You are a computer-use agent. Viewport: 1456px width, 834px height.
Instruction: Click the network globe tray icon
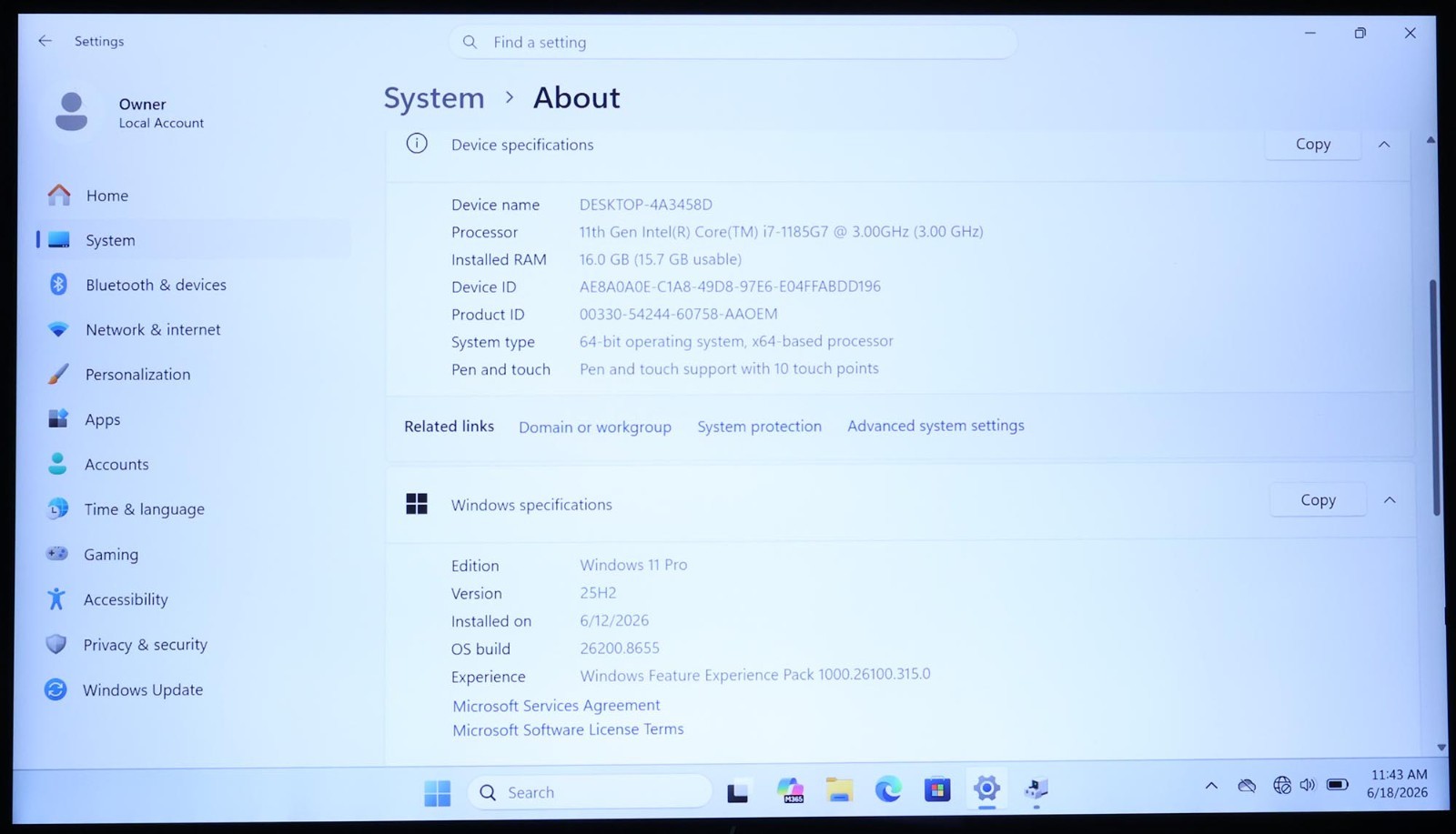(x=1281, y=784)
